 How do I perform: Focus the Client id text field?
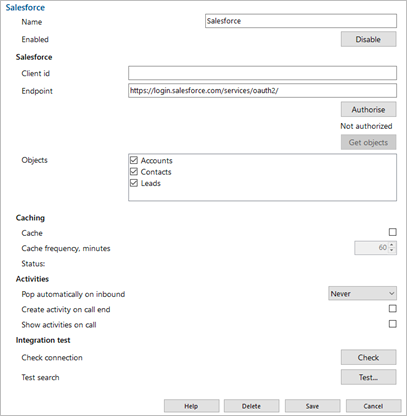tap(262, 73)
